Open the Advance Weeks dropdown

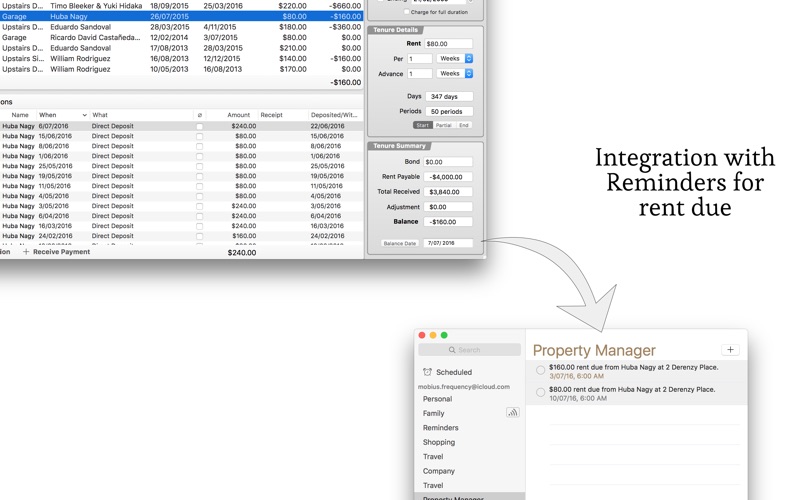click(x=455, y=73)
